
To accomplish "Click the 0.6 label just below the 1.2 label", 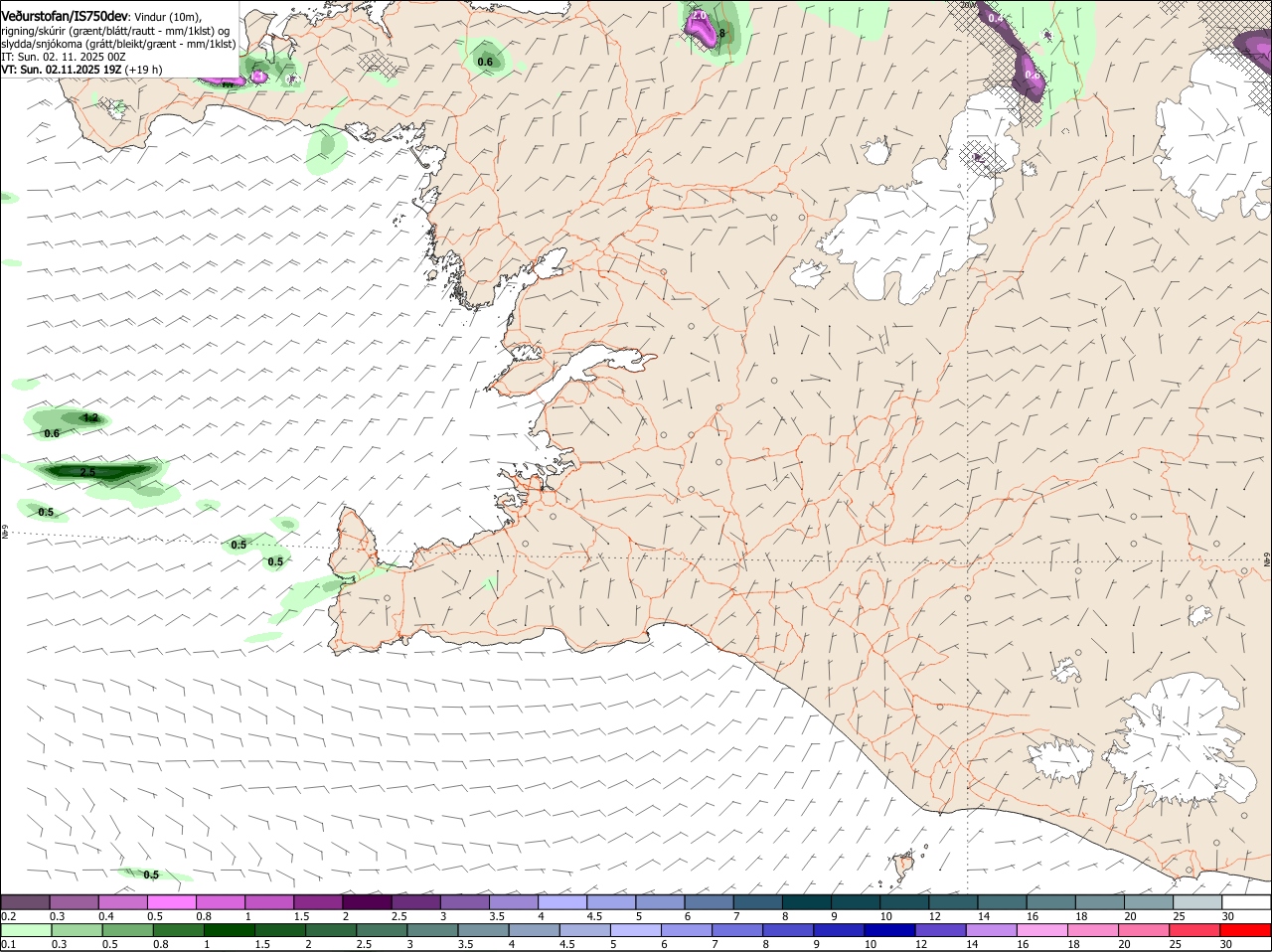I will [52, 433].
